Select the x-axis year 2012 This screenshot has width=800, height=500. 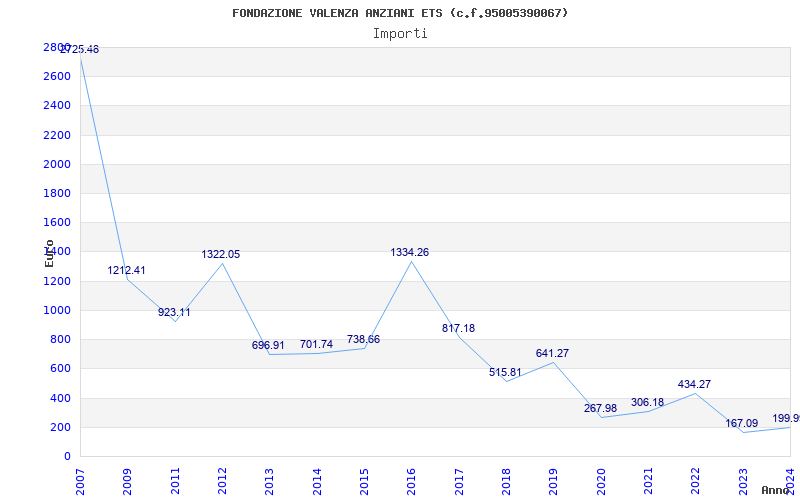(222, 482)
